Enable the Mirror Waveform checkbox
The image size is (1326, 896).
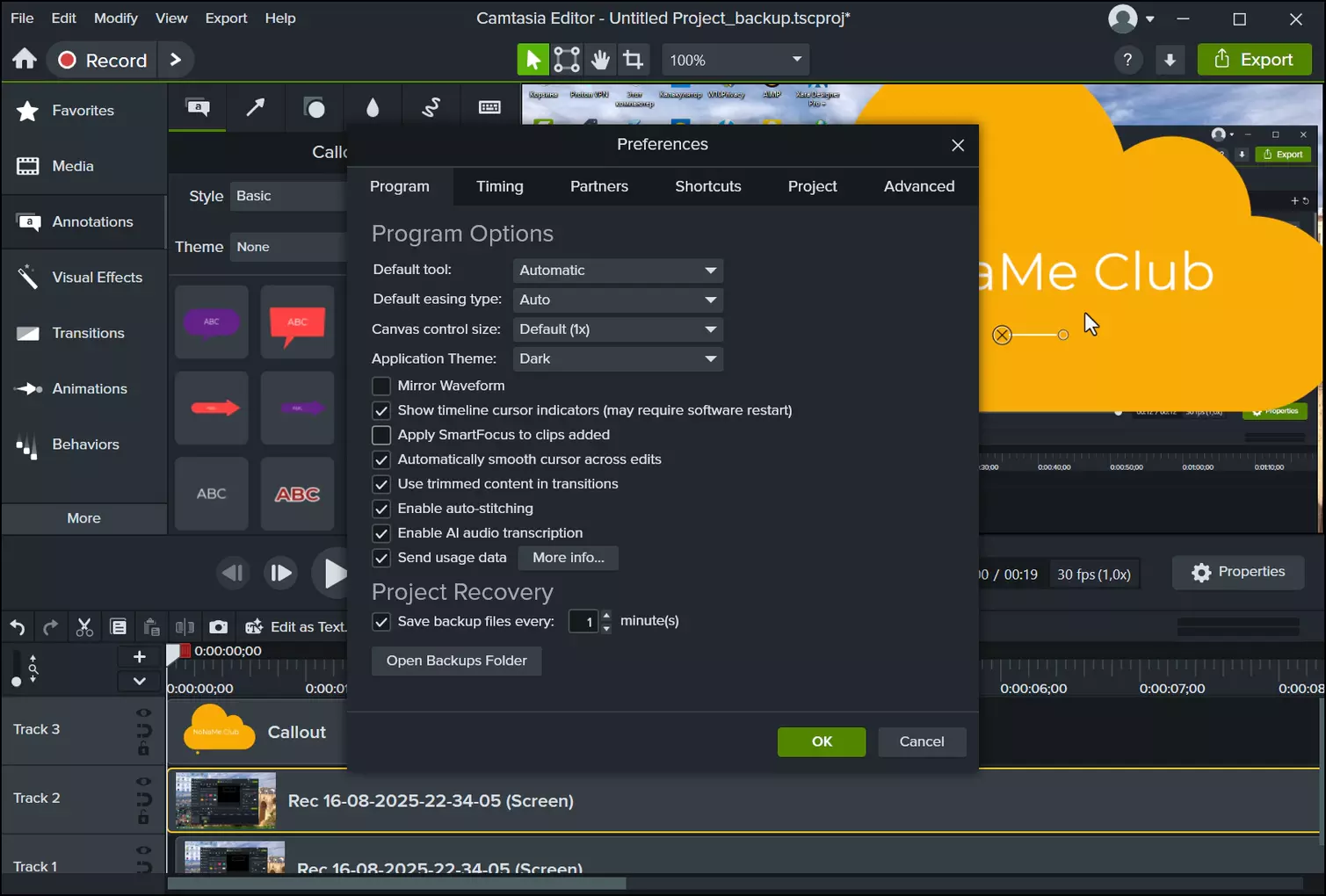coord(381,386)
